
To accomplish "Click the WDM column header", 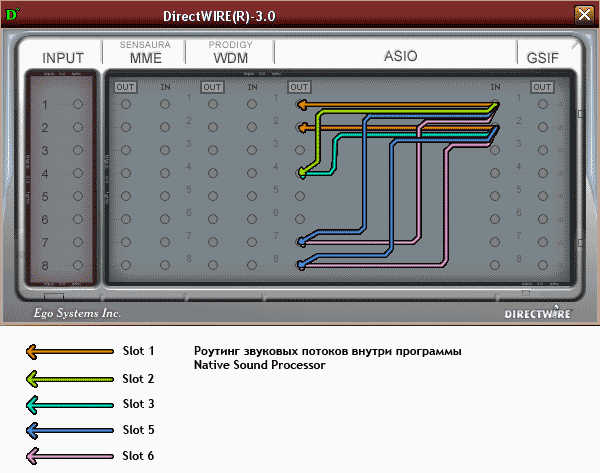I will tap(231, 58).
